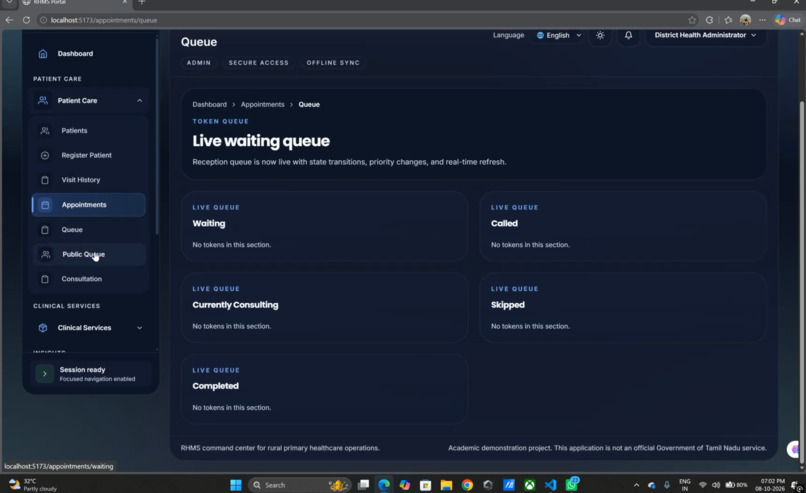Open District Health Administrator user menu
806x493 pixels.
pyautogui.click(x=705, y=35)
